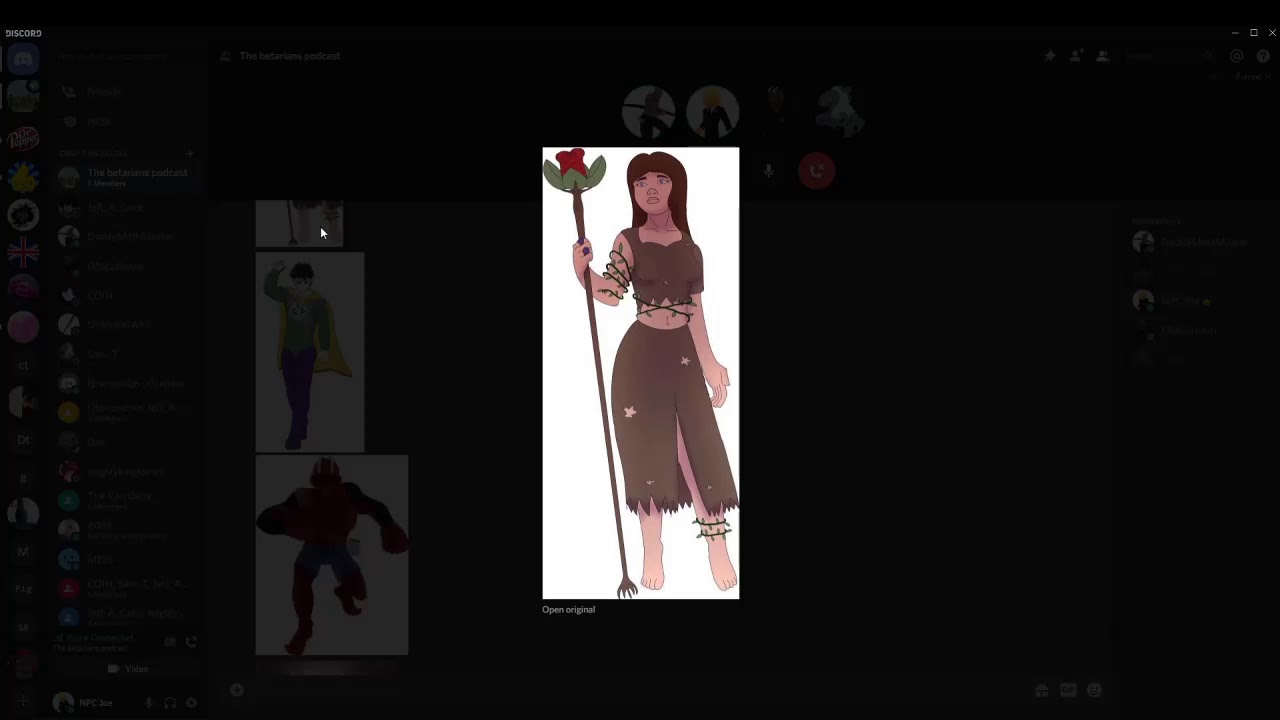Create a new DM with plus icon
The width and height of the screenshot is (1280, 720).
(x=190, y=153)
